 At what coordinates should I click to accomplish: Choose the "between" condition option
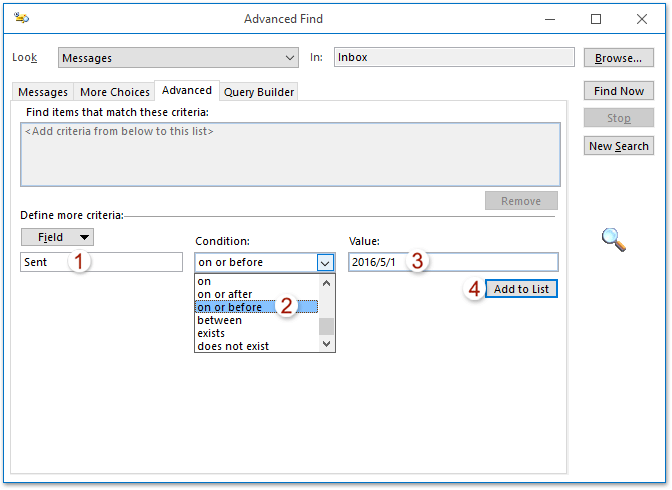coord(257,320)
